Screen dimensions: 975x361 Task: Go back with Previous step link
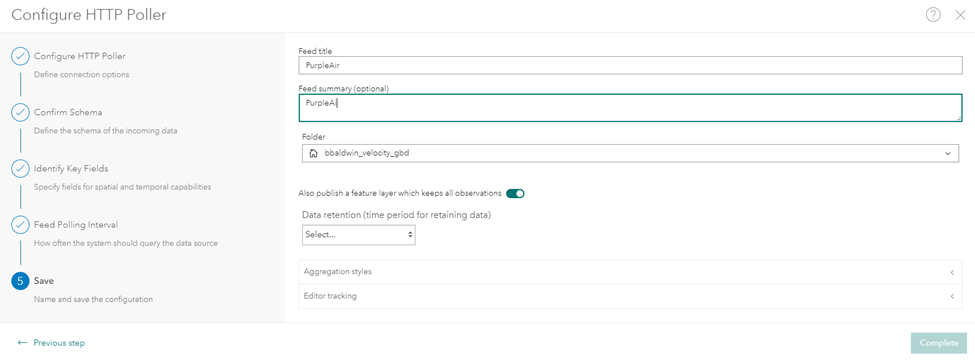pos(59,343)
